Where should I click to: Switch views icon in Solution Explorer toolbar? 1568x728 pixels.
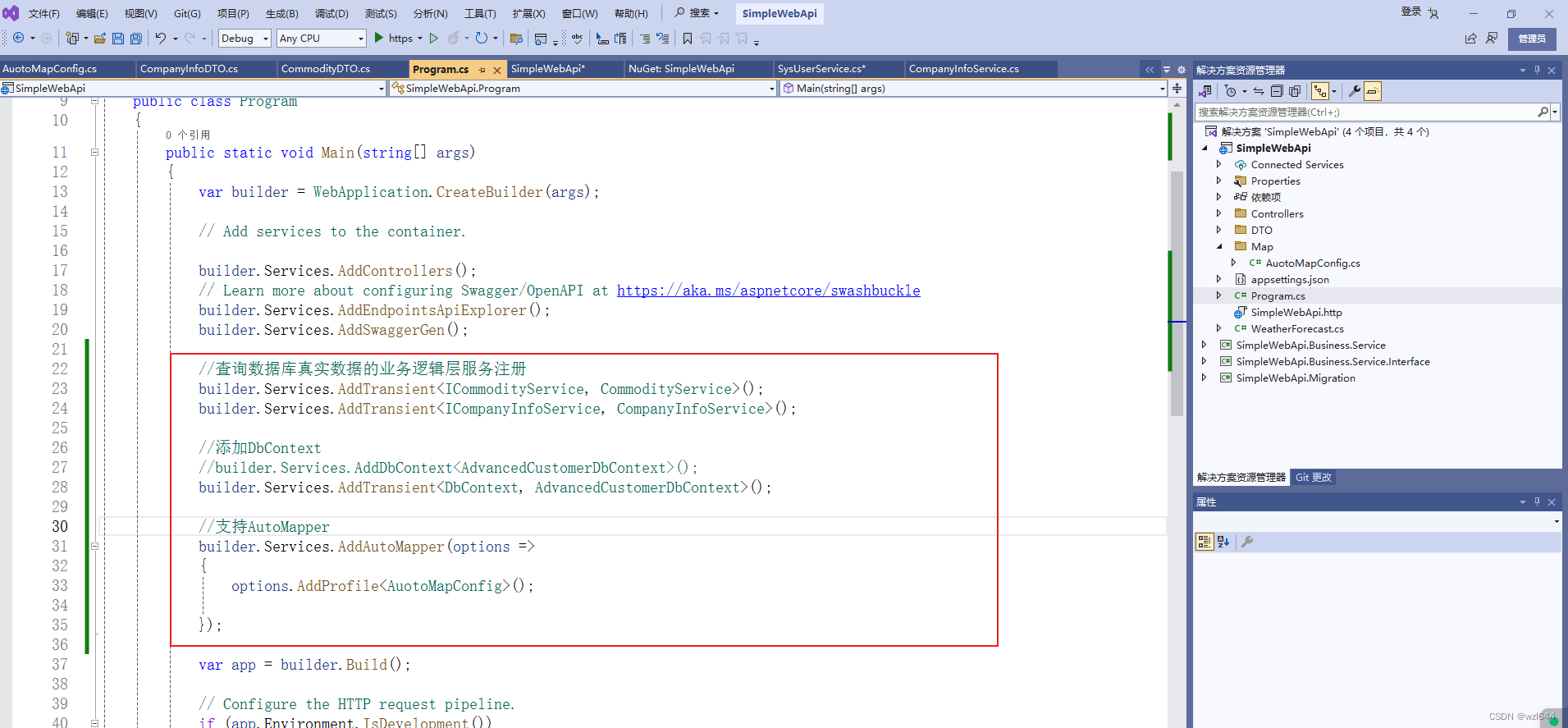pyautogui.click(x=1205, y=91)
